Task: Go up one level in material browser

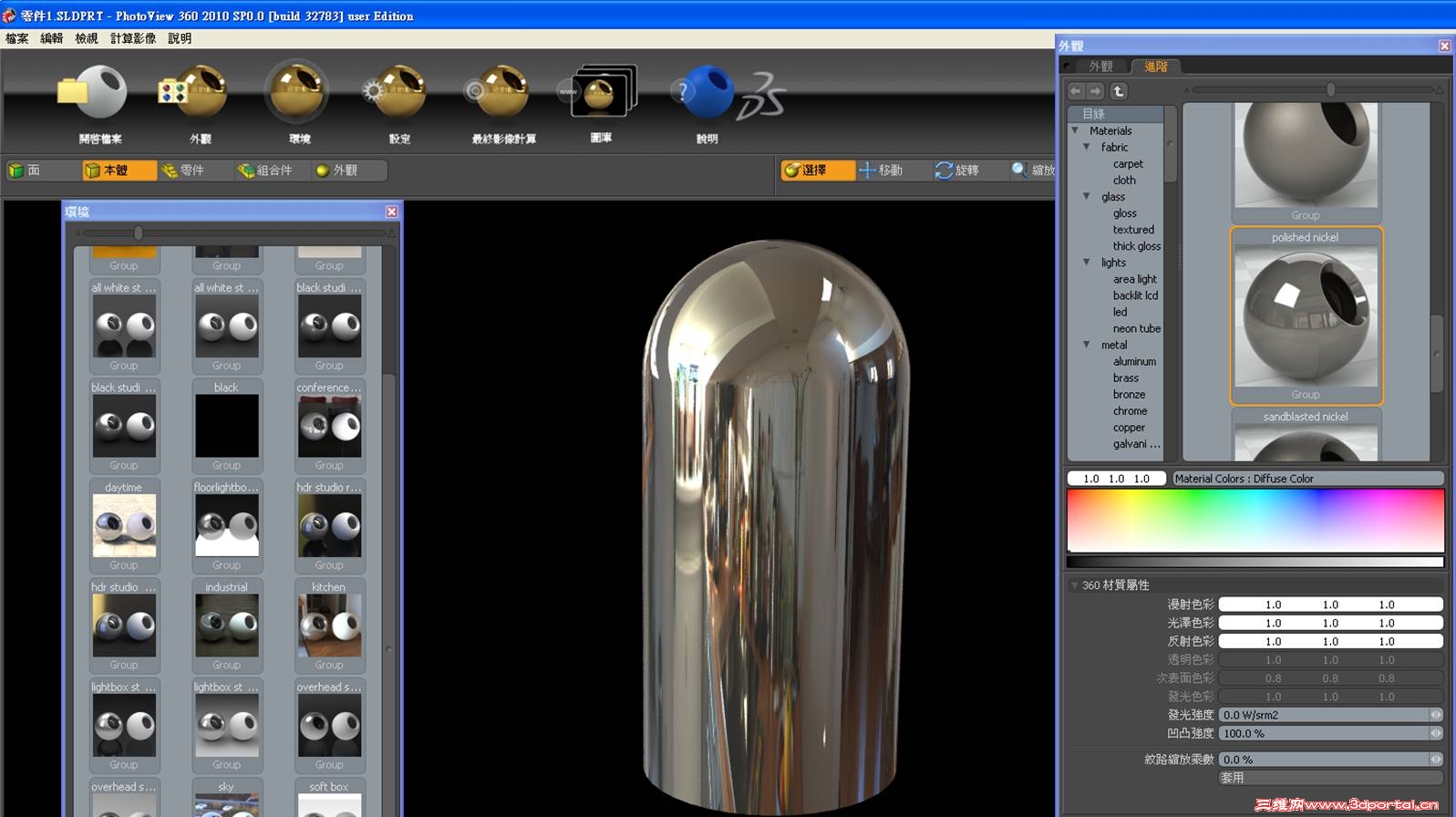Action: [x=1119, y=91]
